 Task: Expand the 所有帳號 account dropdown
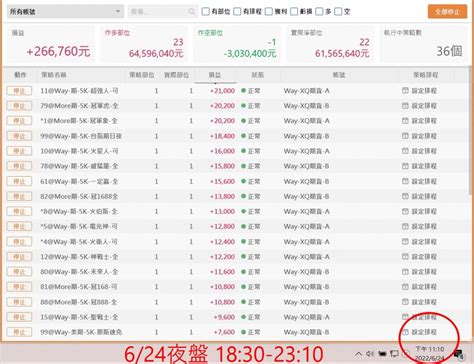65,12
